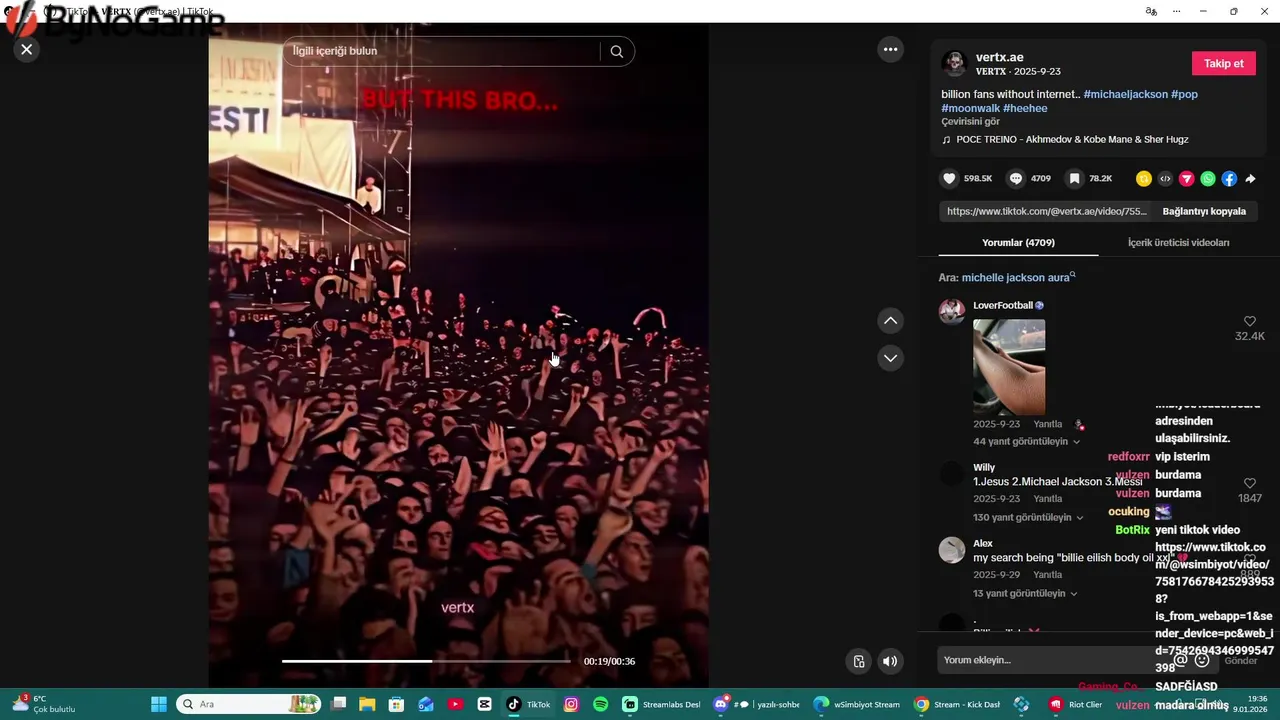Like LoverFootball's comment with 32.4K likes
1280x720 pixels.
click(1249, 322)
